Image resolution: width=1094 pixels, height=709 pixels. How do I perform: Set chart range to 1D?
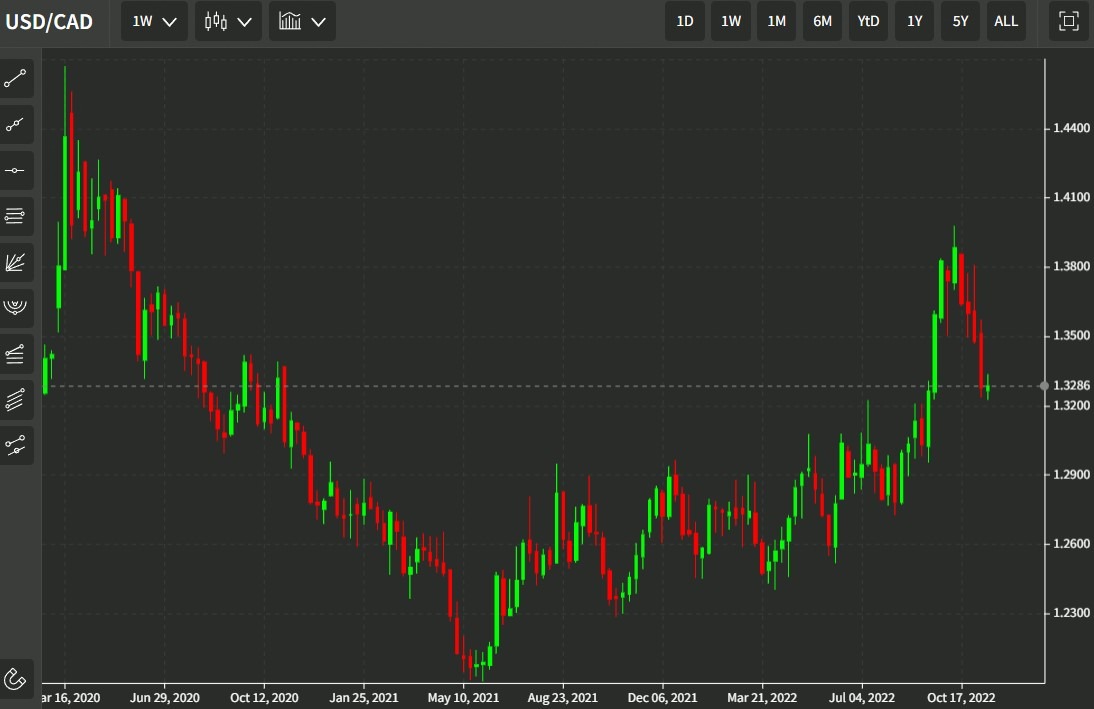pos(684,21)
